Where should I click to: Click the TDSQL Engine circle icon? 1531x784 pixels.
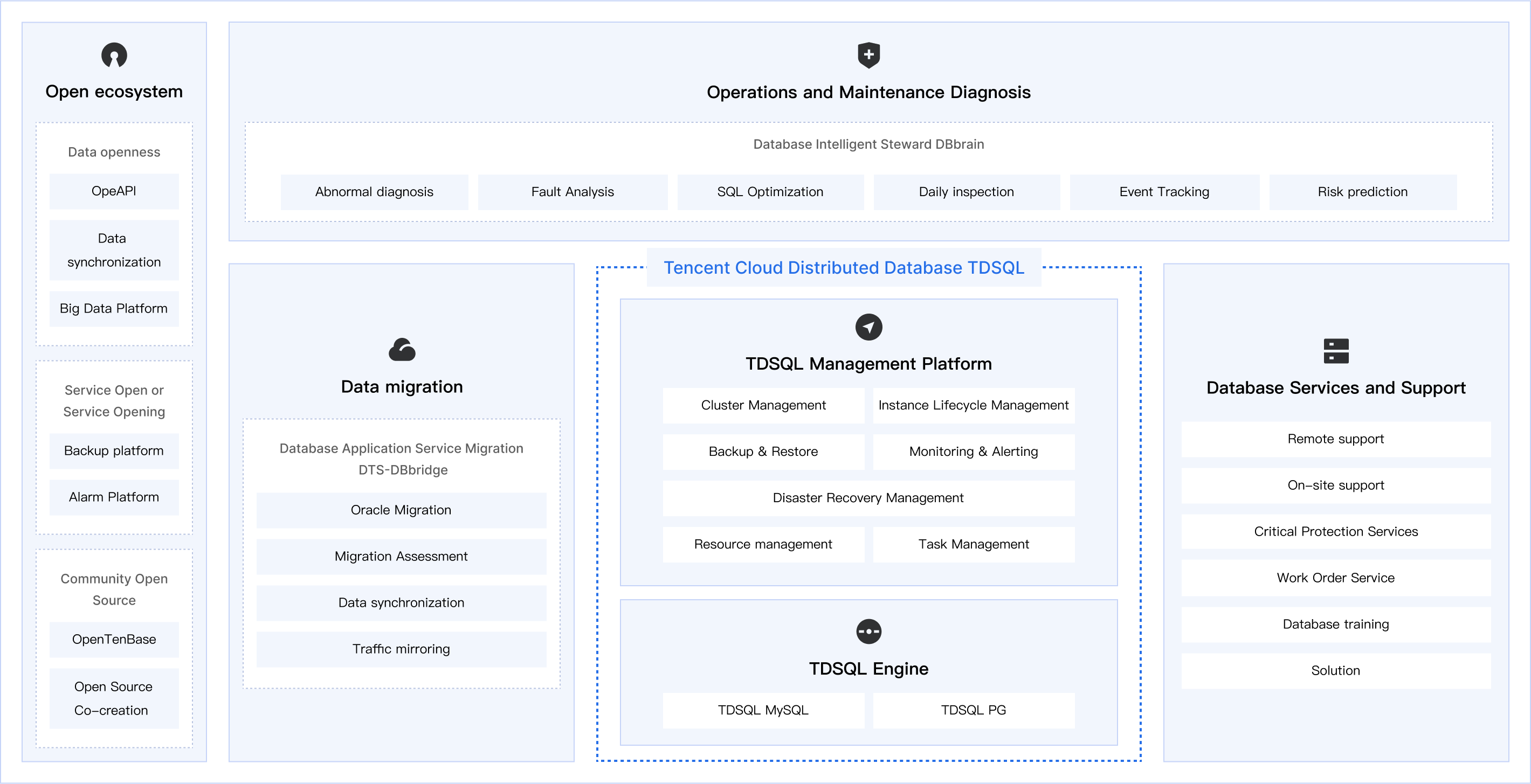point(868,632)
